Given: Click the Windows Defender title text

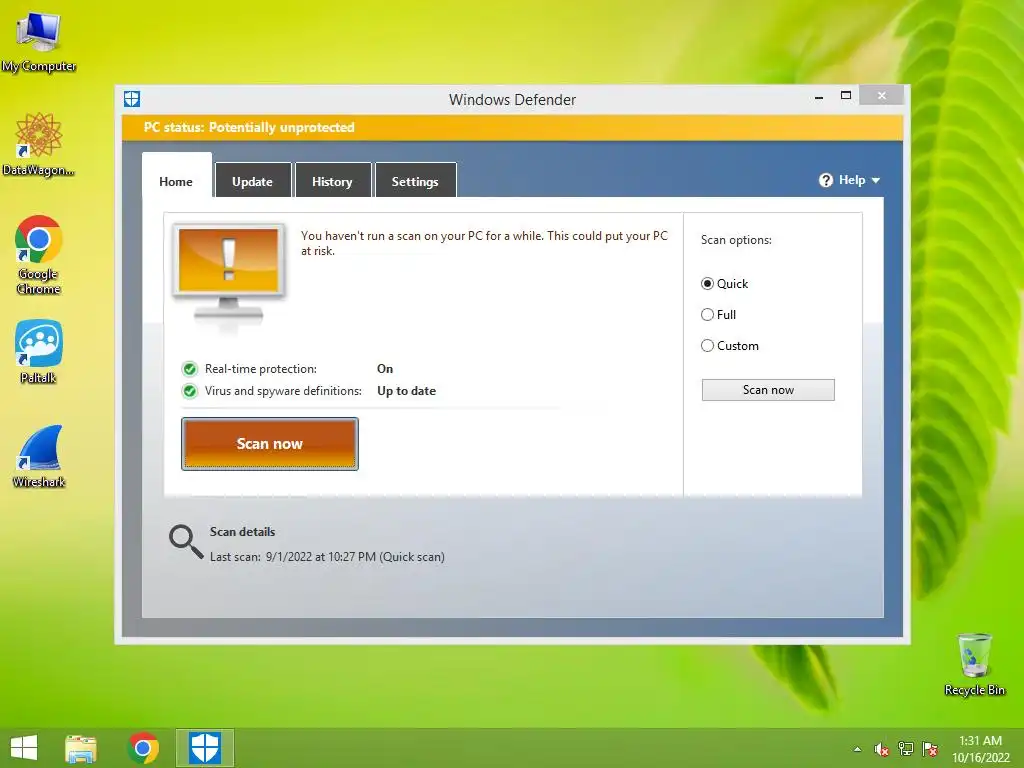Looking at the screenshot, I should click(513, 100).
